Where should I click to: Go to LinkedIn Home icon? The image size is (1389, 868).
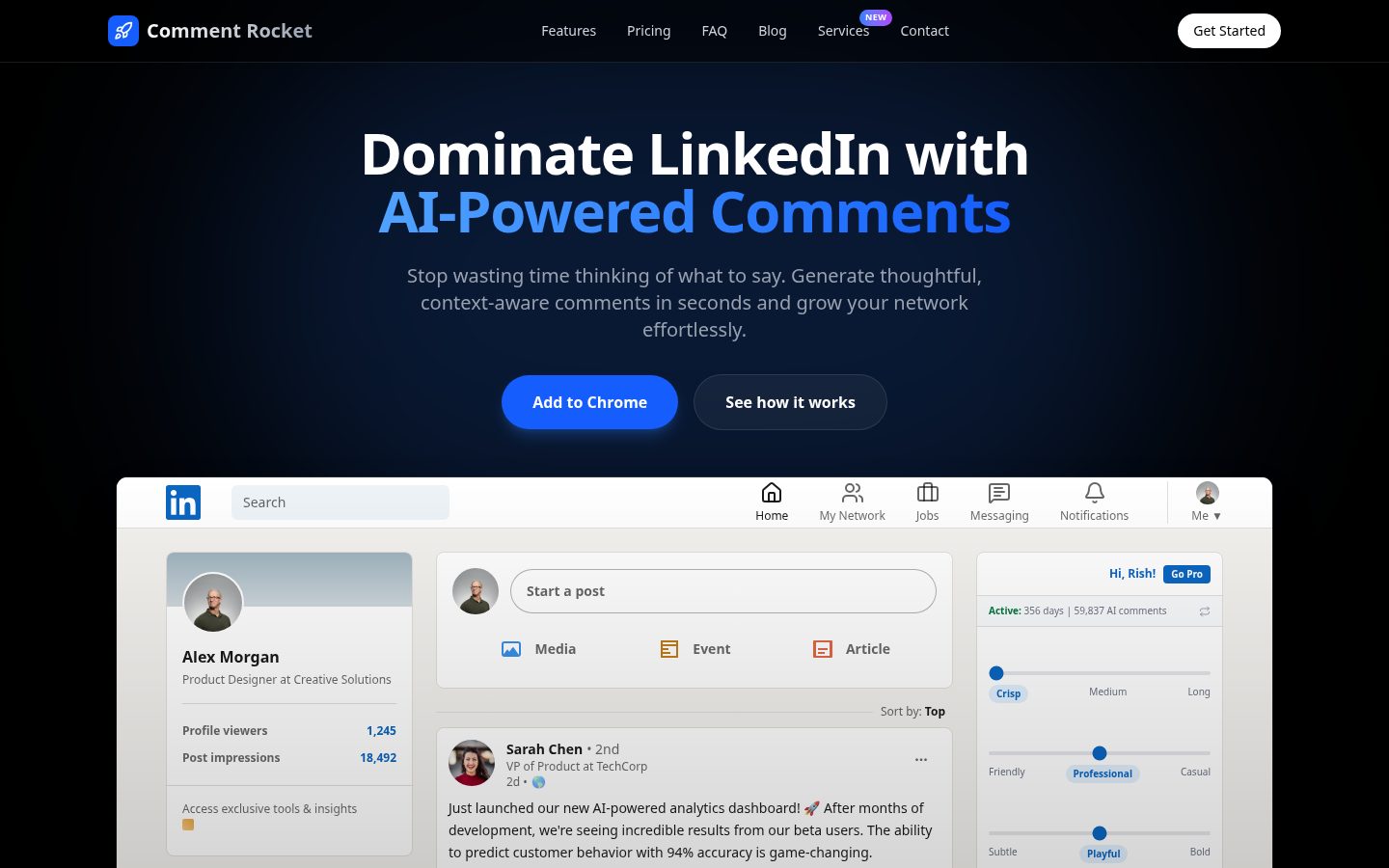click(772, 493)
